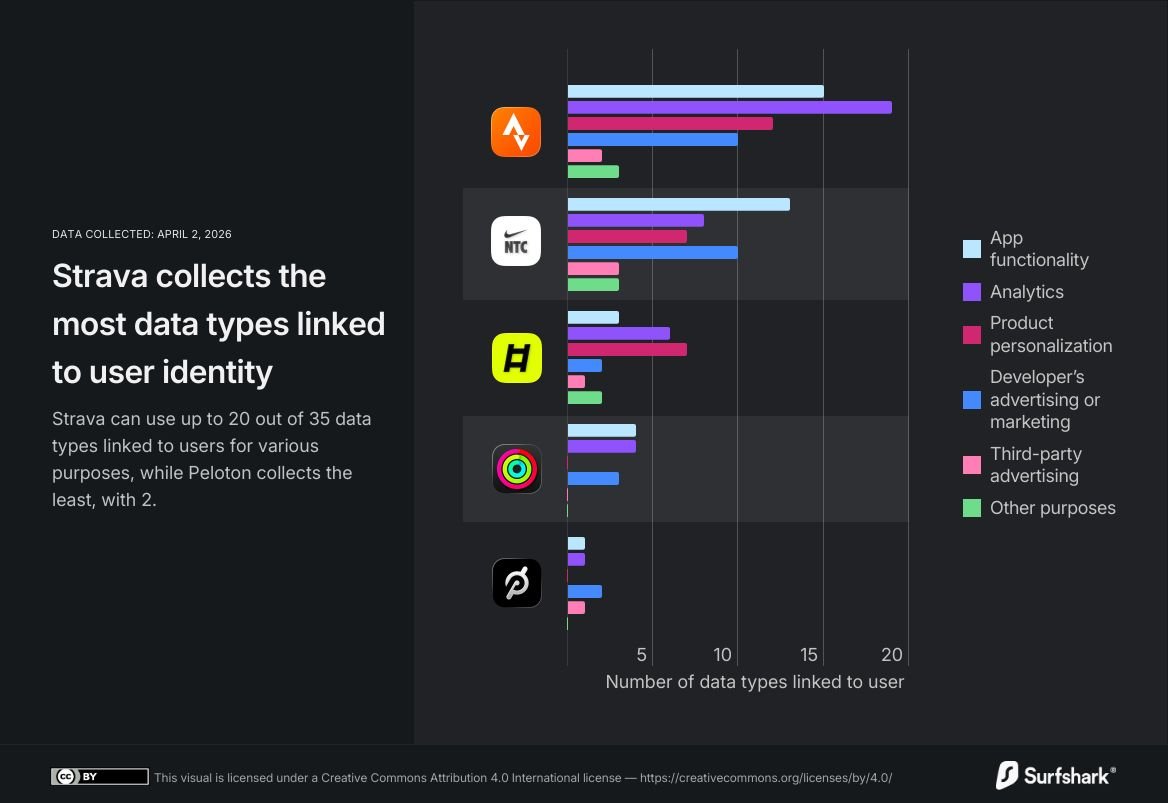Open the creativecommons.org license URL
The width and height of the screenshot is (1168, 803).
point(765,778)
